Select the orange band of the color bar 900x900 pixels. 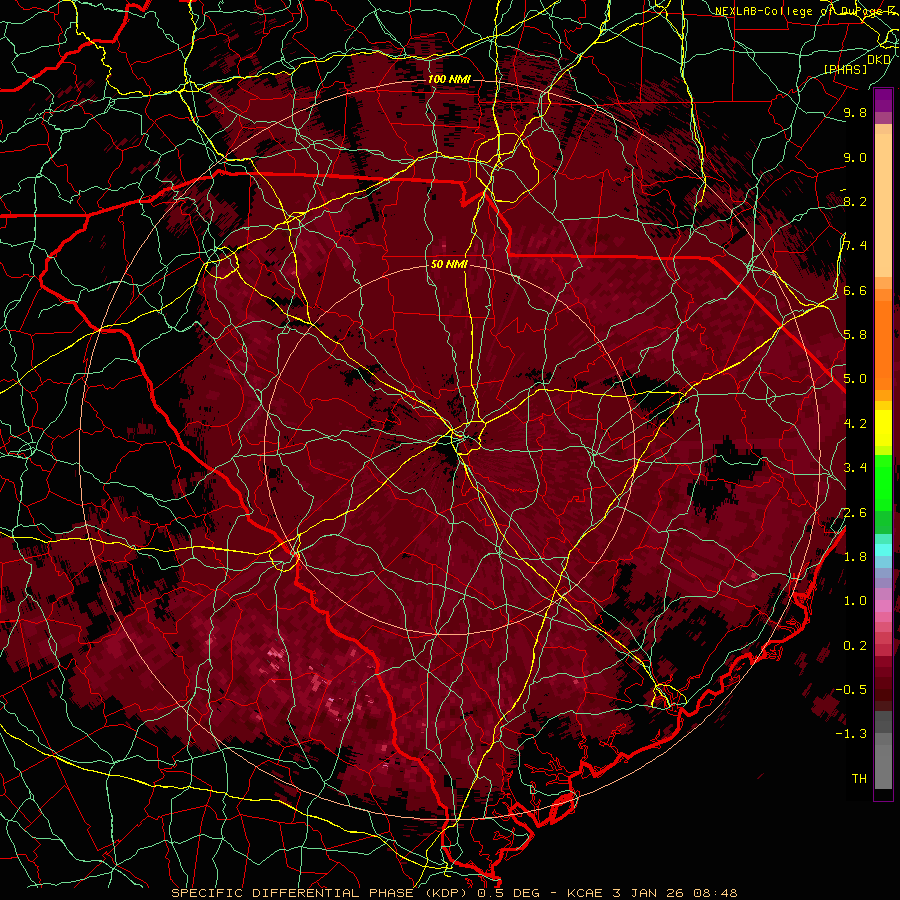(x=883, y=345)
